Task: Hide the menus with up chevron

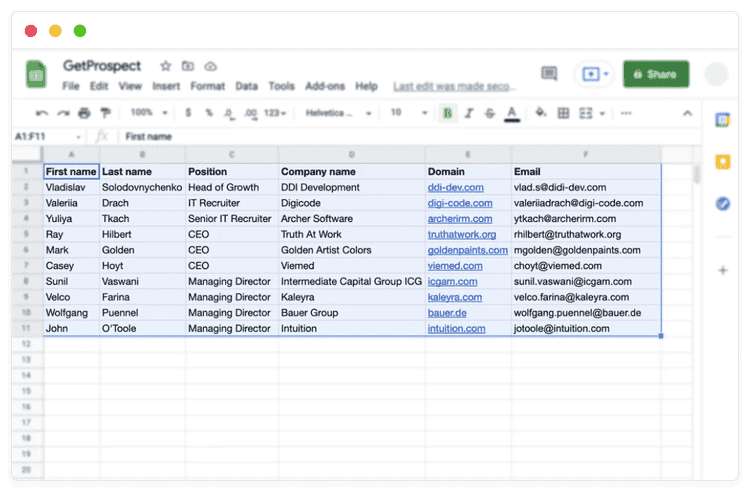Action: click(687, 113)
